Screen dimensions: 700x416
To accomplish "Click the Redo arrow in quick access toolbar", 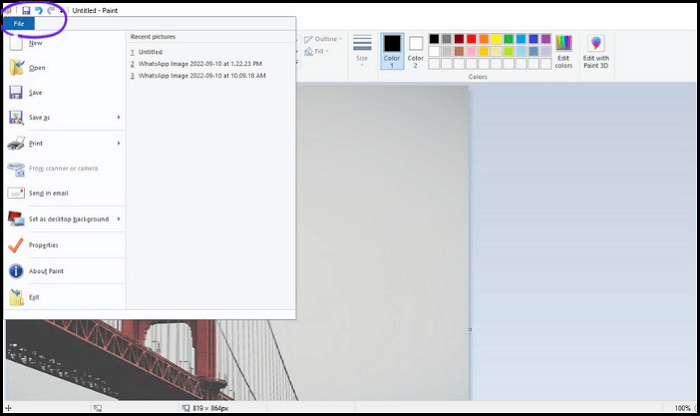I will 51,10.
